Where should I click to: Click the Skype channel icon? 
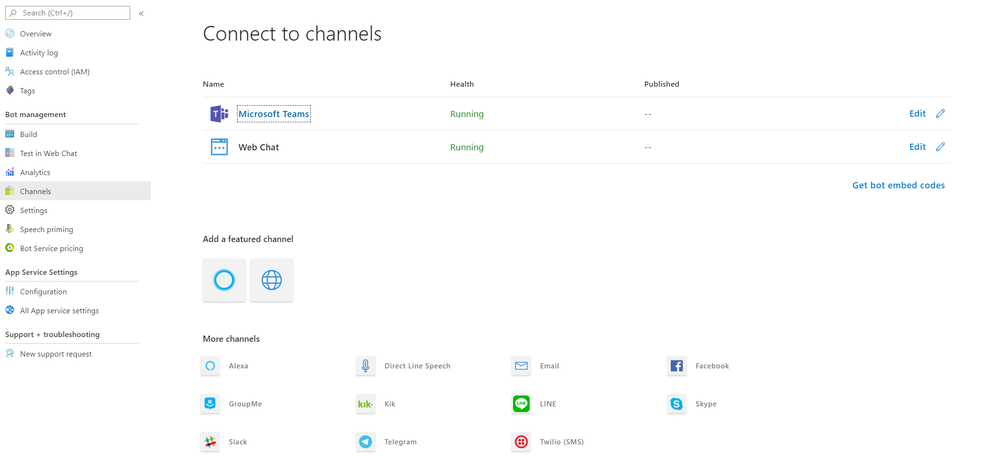point(677,404)
